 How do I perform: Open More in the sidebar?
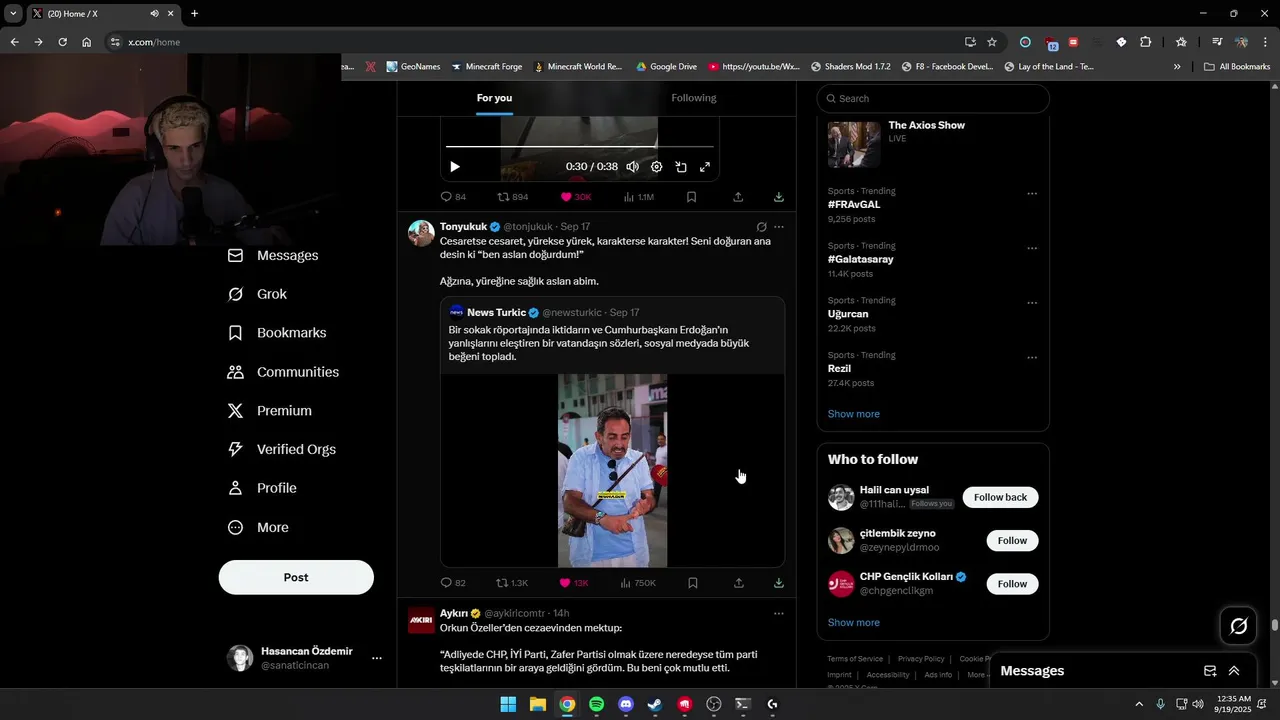258,527
